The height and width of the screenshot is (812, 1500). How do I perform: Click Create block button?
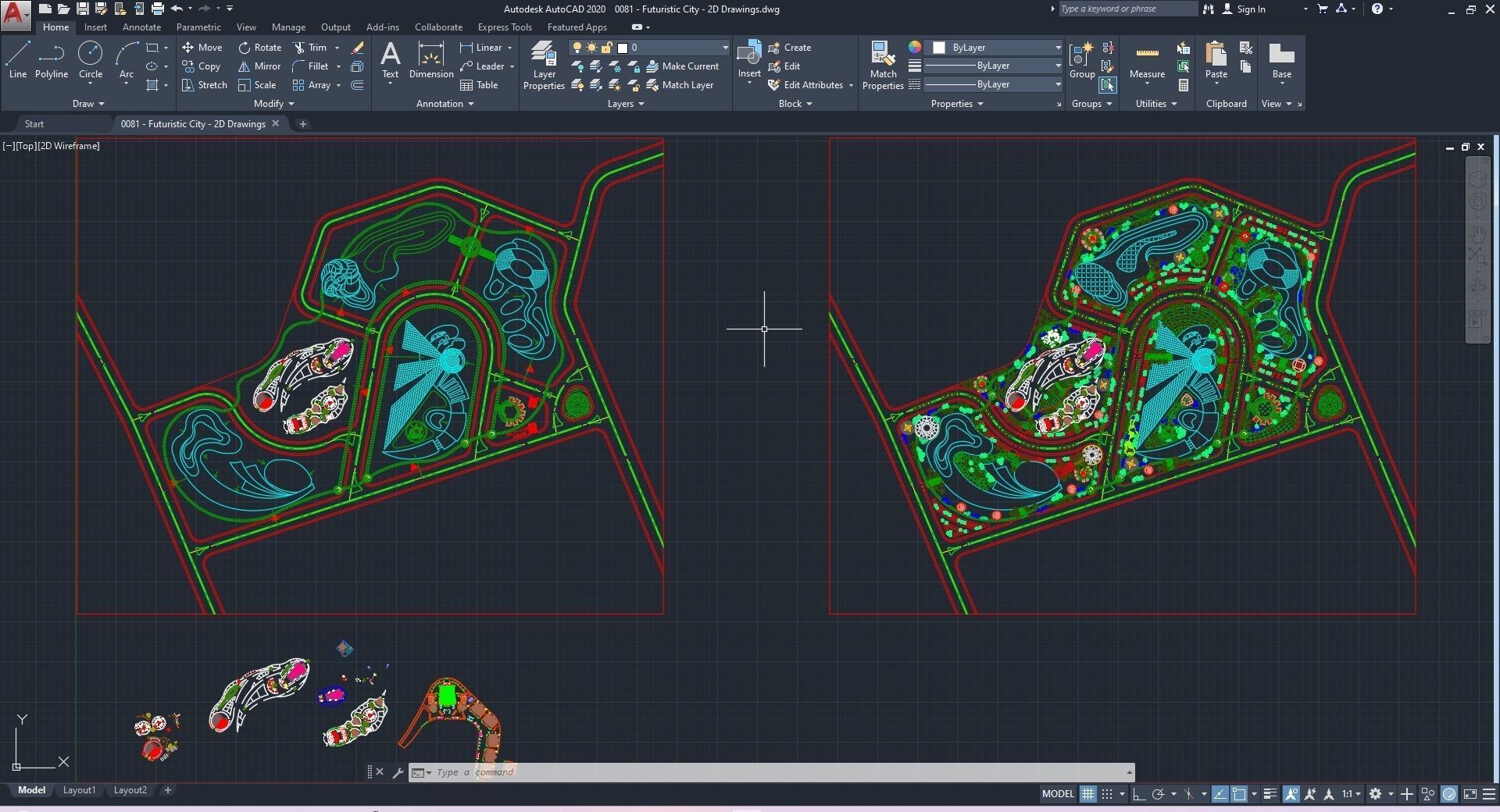pos(790,48)
